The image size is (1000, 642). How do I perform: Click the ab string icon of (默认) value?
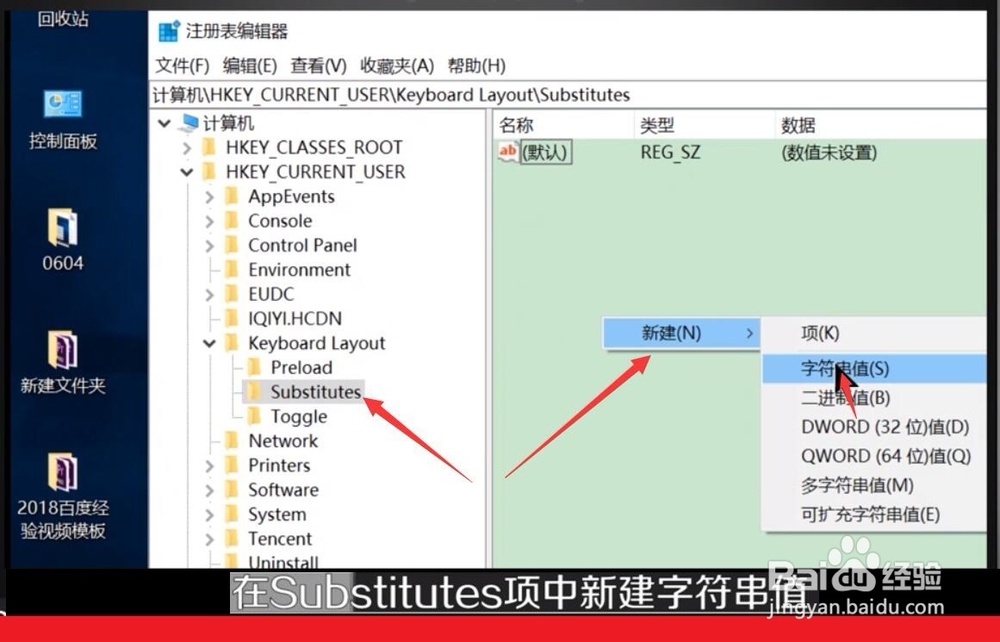pyautogui.click(x=508, y=152)
